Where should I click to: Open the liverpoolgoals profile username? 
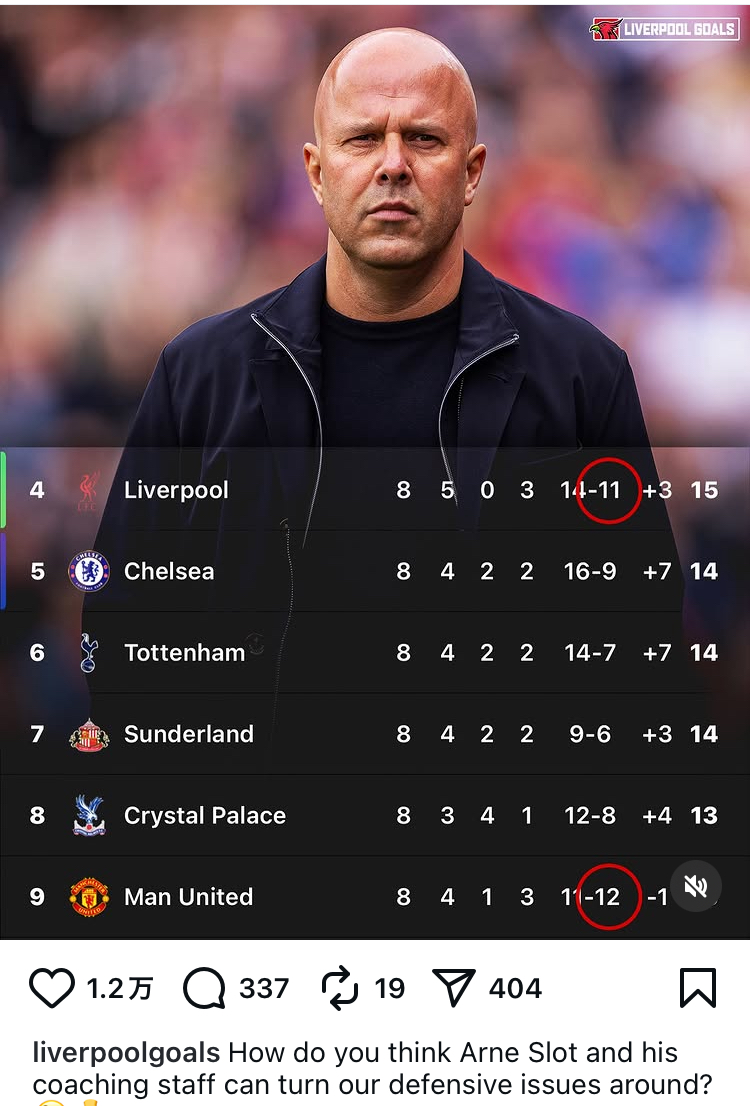pos(126,1053)
